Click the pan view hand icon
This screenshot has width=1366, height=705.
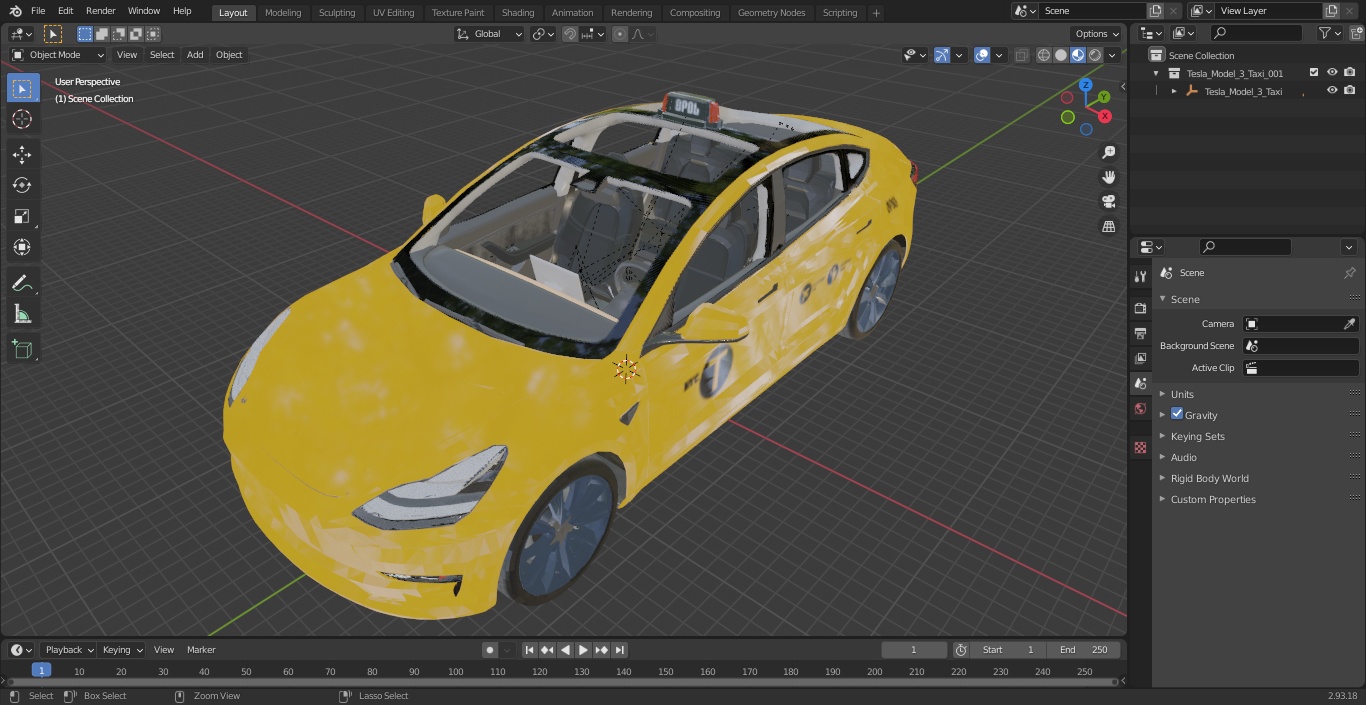pos(1108,177)
